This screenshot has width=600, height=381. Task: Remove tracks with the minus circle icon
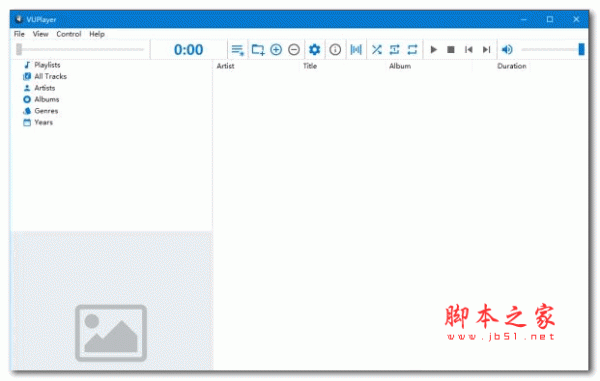[x=294, y=50]
